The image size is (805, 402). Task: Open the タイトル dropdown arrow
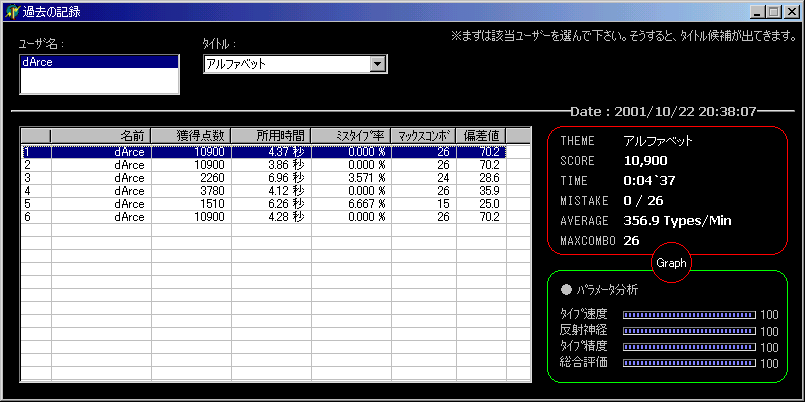click(x=377, y=64)
